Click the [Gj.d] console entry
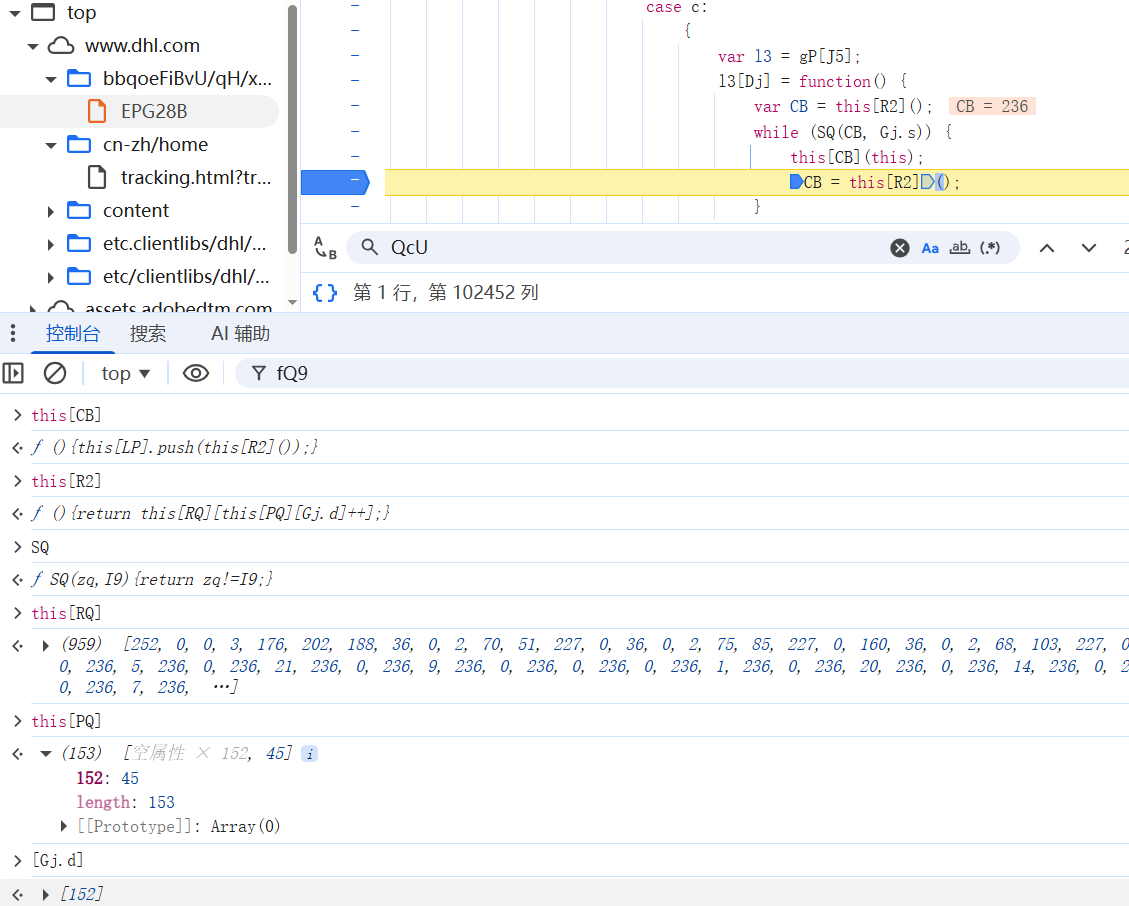1129x906 pixels. pos(58,861)
